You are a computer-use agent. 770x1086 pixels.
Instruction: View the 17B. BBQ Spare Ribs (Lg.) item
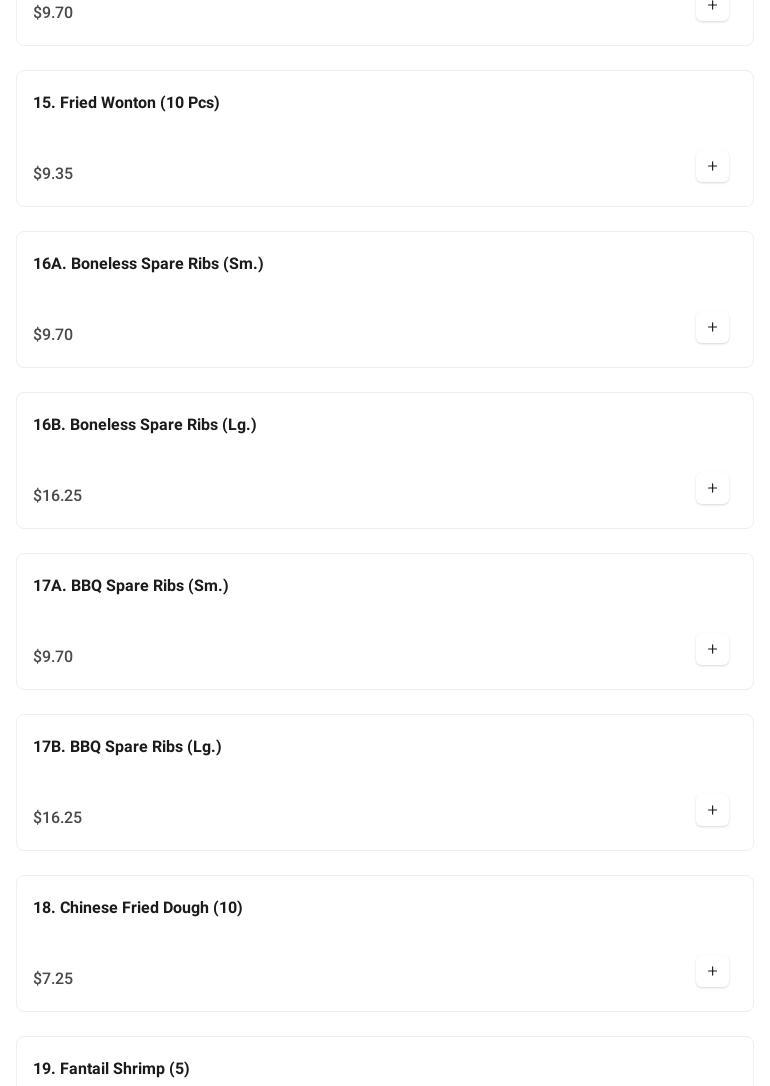(127, 747)
